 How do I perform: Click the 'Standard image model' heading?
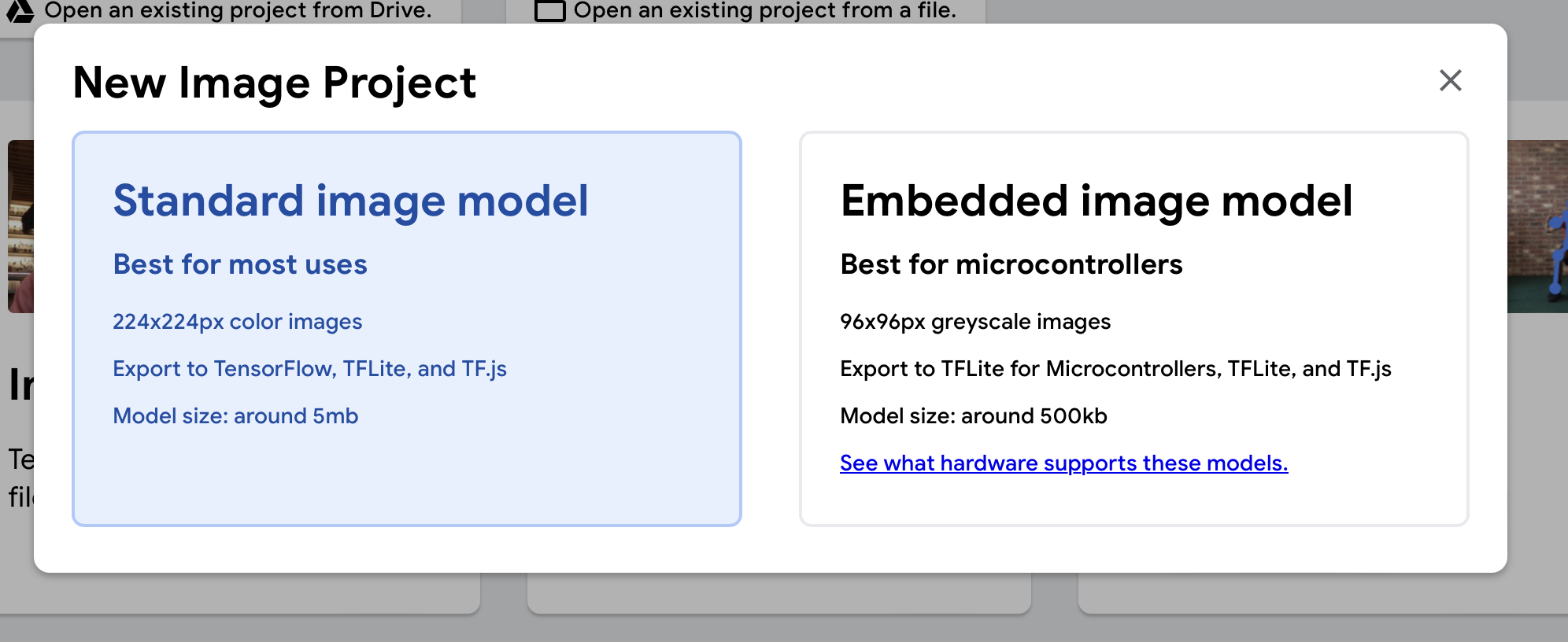[x=350, y=201]
